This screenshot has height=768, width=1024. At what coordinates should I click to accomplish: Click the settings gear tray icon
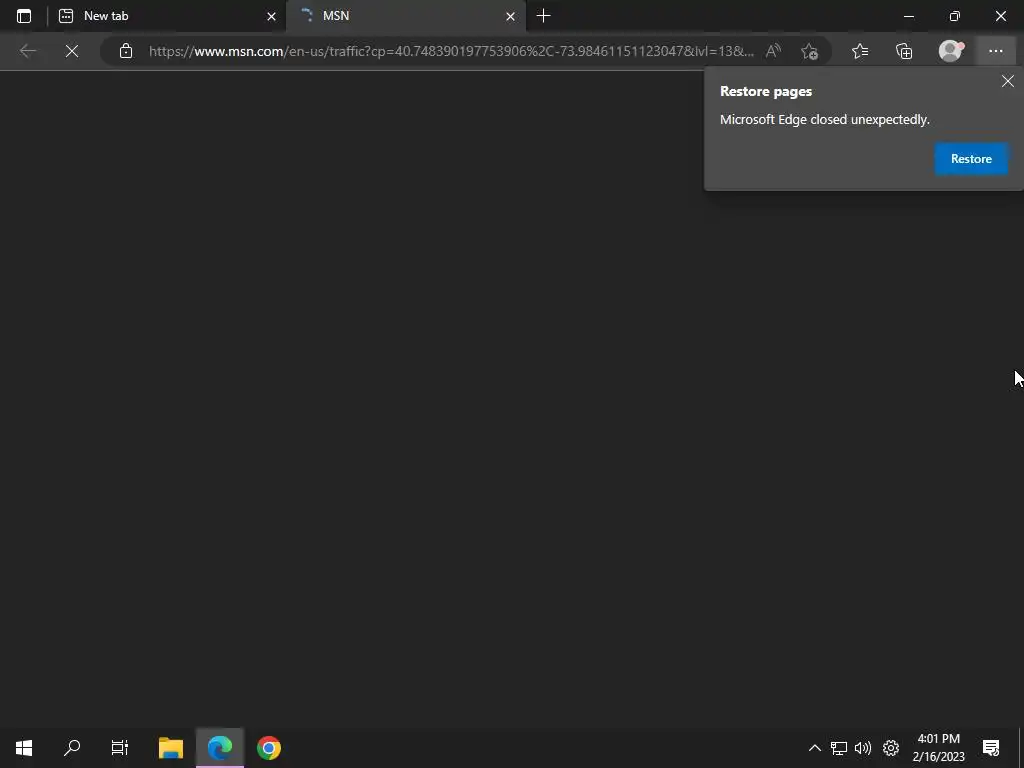891,748
